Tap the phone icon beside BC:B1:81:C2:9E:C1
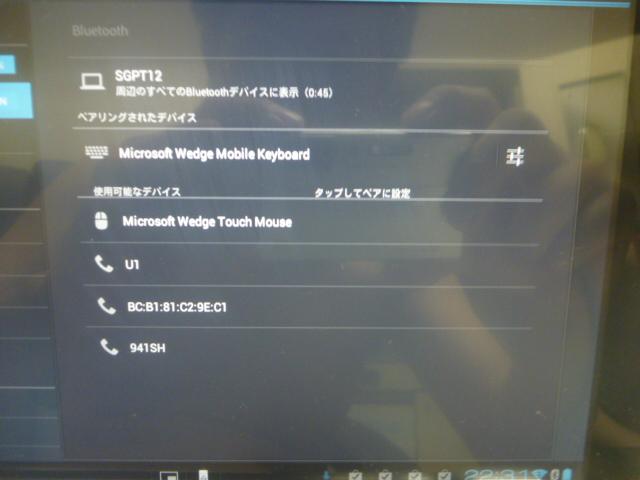 107,306
